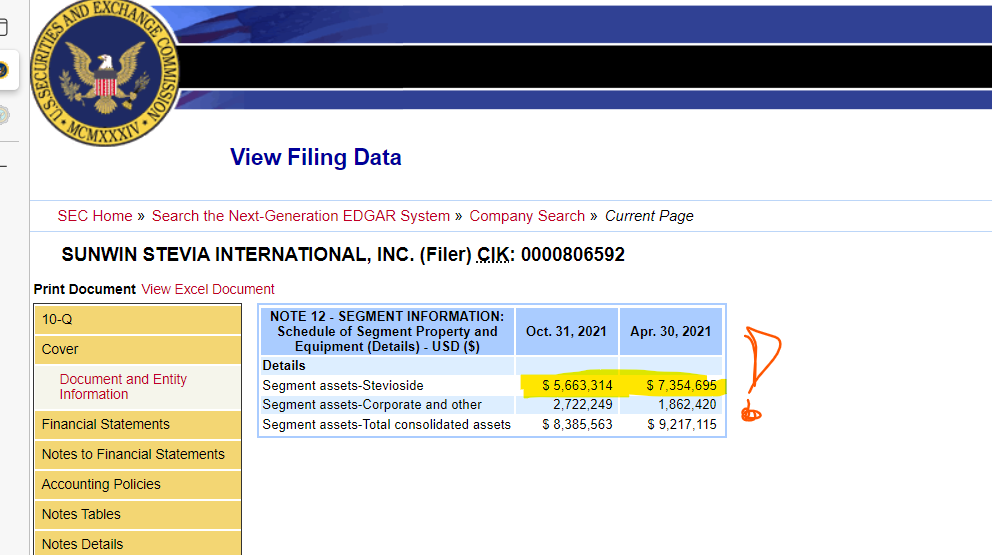Expand the Notes Tables section
The height and width of the screenshot is (555, 992).
pos(138,514)
